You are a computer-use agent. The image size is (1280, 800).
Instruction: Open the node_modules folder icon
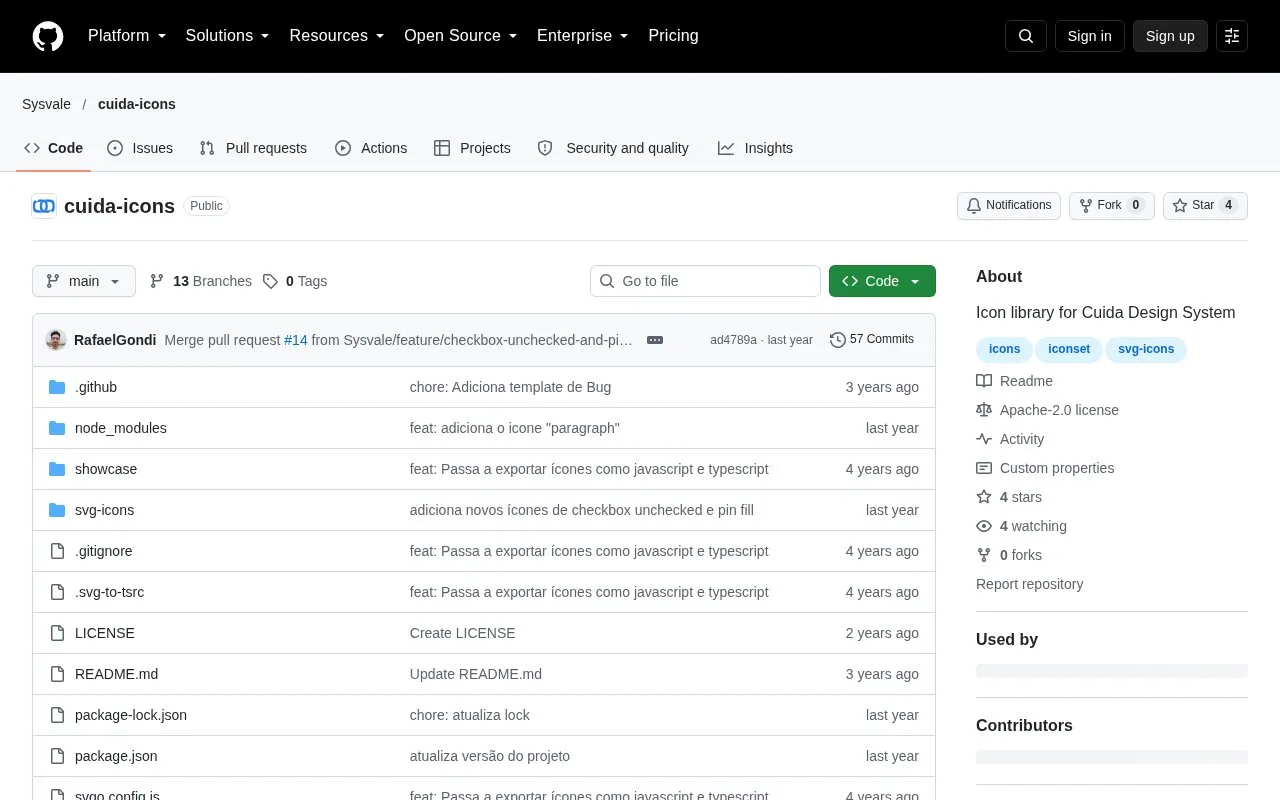click(x=57, y=428)
